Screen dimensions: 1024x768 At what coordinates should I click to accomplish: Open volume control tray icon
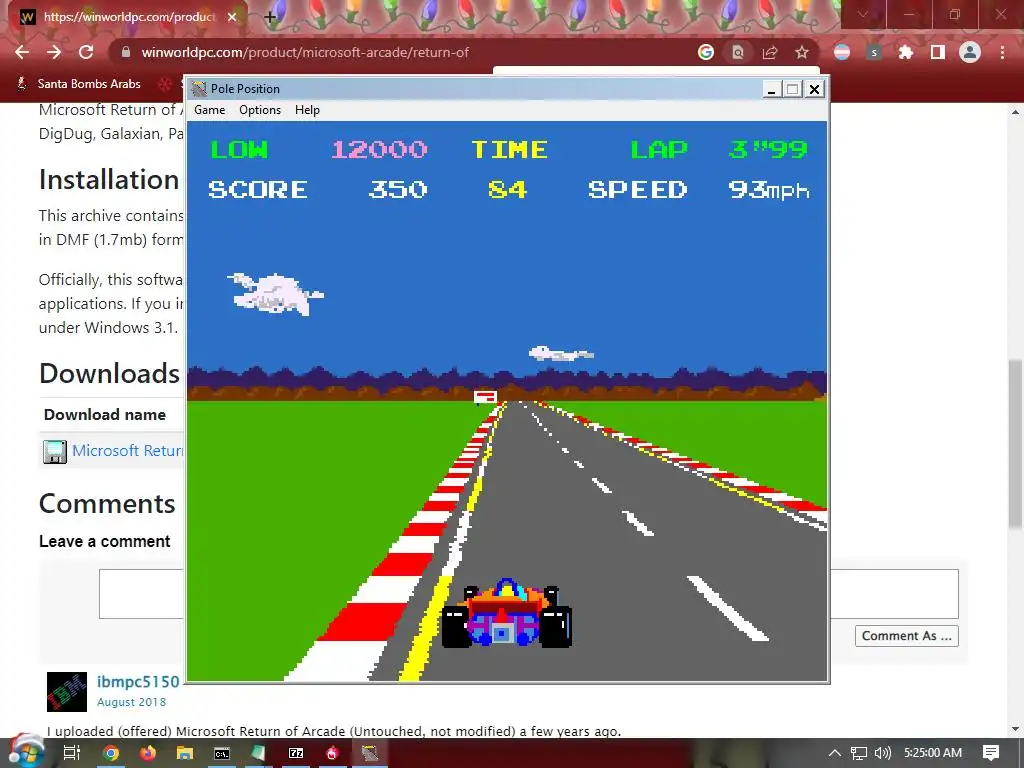(x=882, y=753)
